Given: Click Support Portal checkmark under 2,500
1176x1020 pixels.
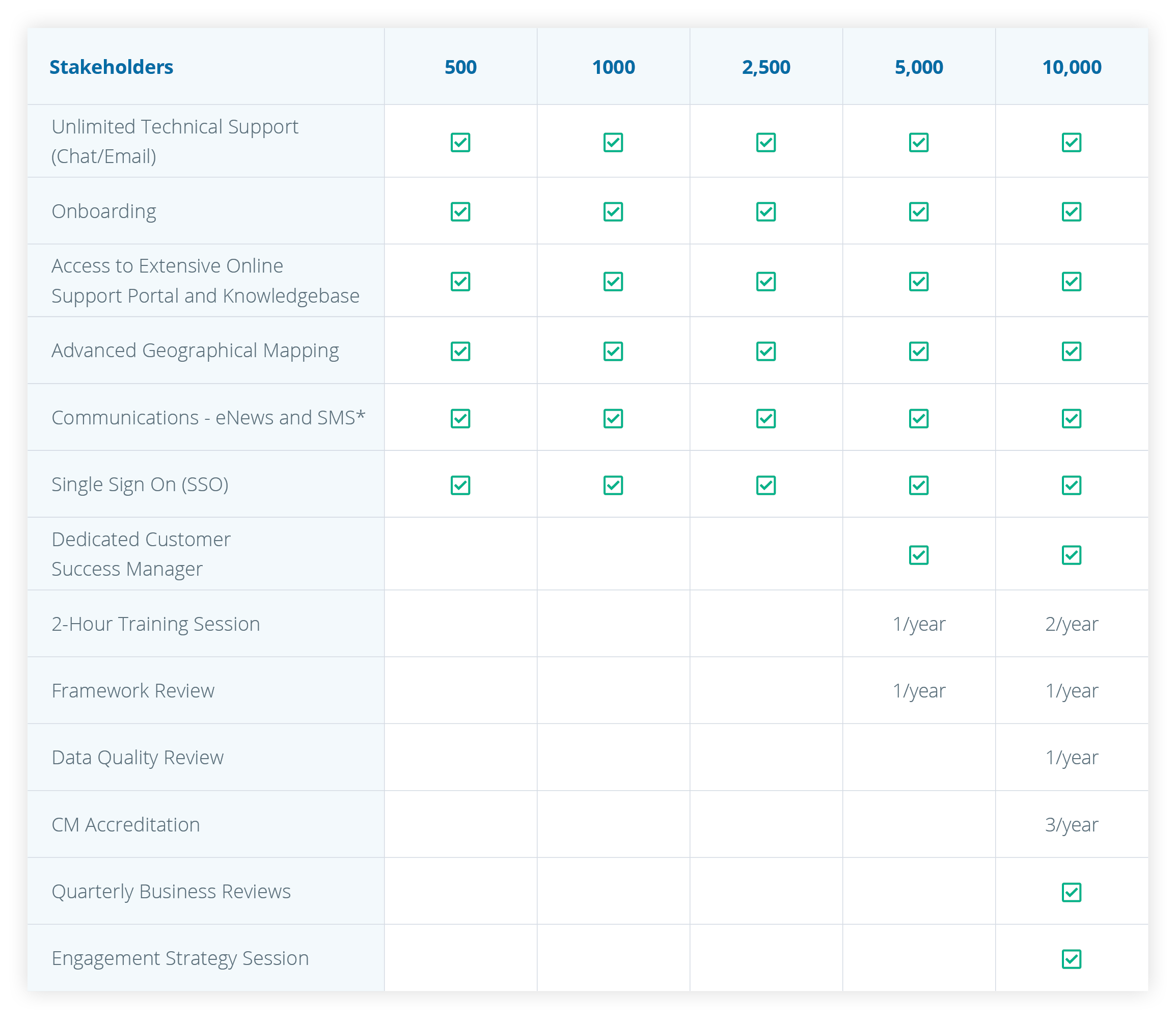Looking at the screenshot, I should 766,281.
